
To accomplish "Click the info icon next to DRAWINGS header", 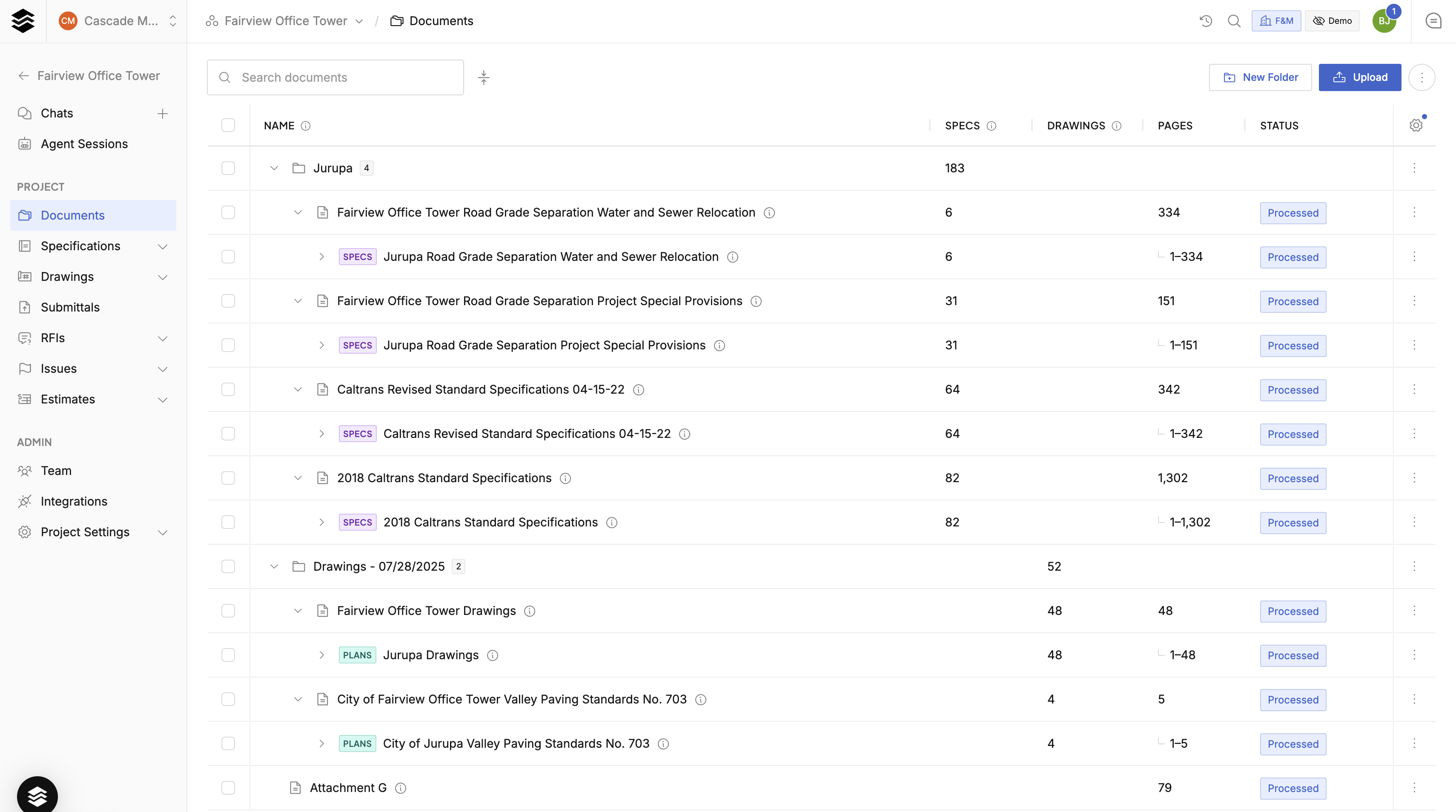I will tap(1116, 126).
